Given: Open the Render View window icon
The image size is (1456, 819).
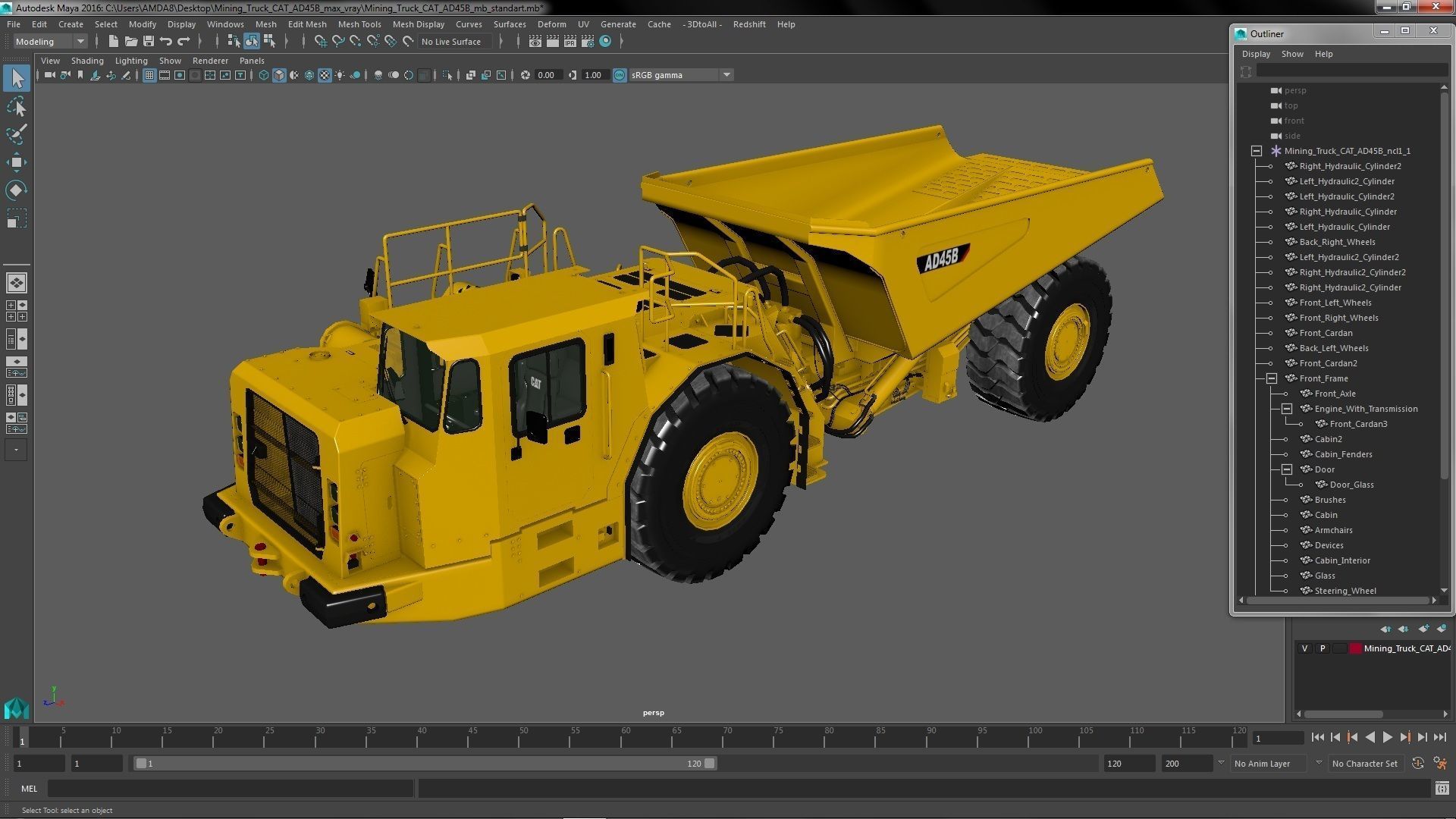Looking at the screenshot, I should [535, 42].
